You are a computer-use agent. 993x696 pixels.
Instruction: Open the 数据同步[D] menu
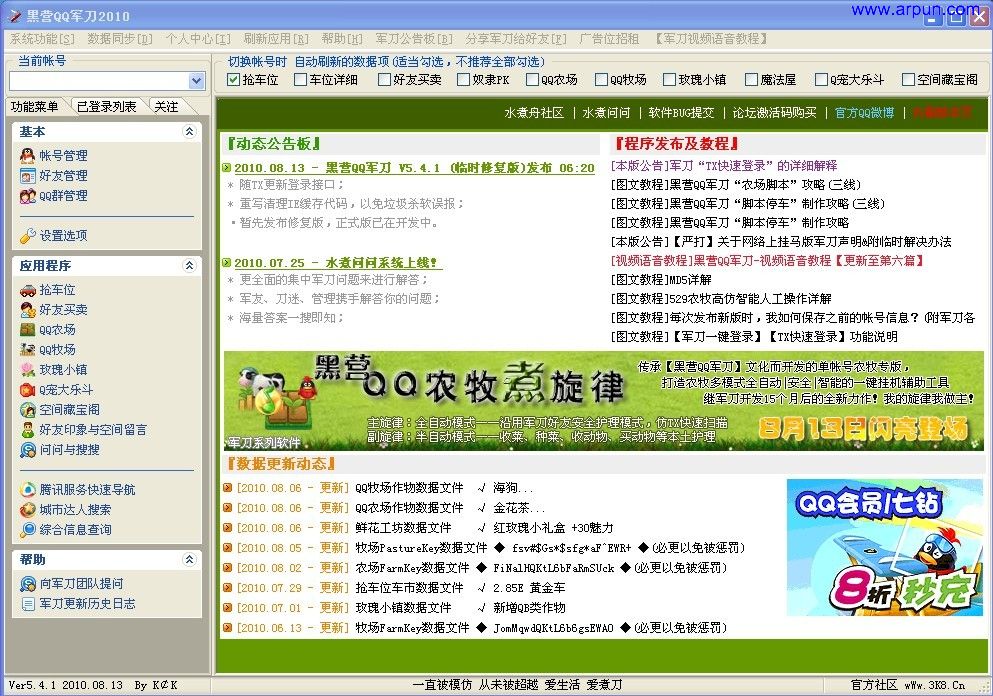click(120, 39)
